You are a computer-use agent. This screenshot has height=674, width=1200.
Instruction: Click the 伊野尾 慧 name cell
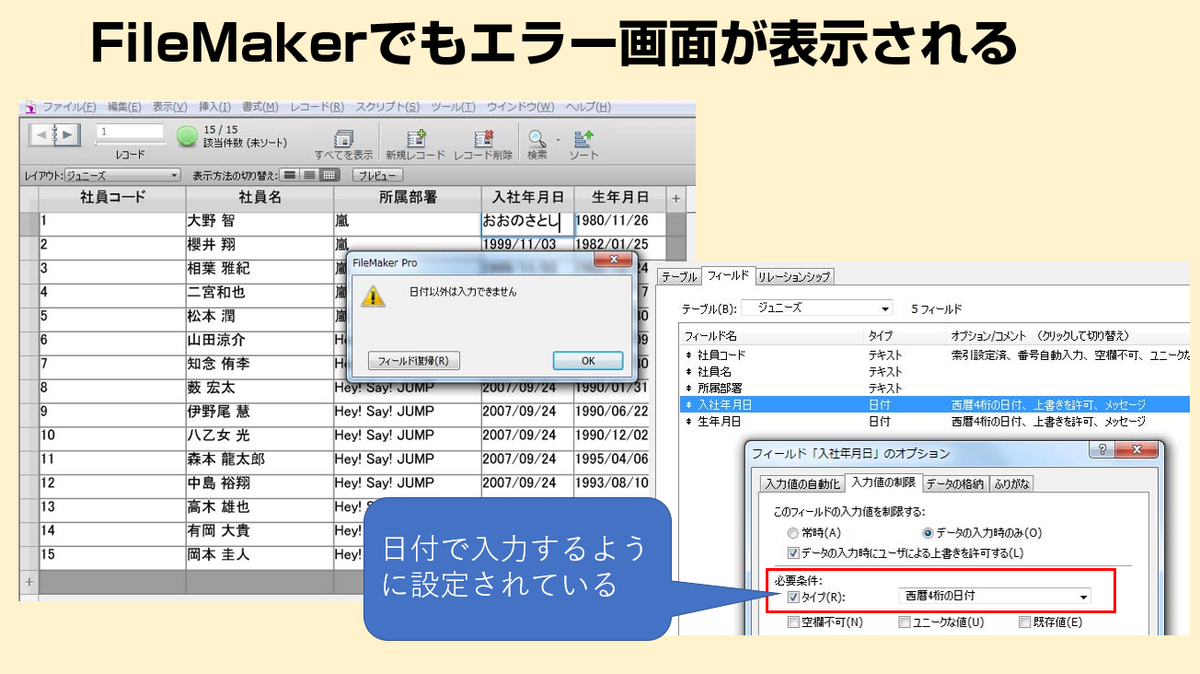click(x=260, y=413)
